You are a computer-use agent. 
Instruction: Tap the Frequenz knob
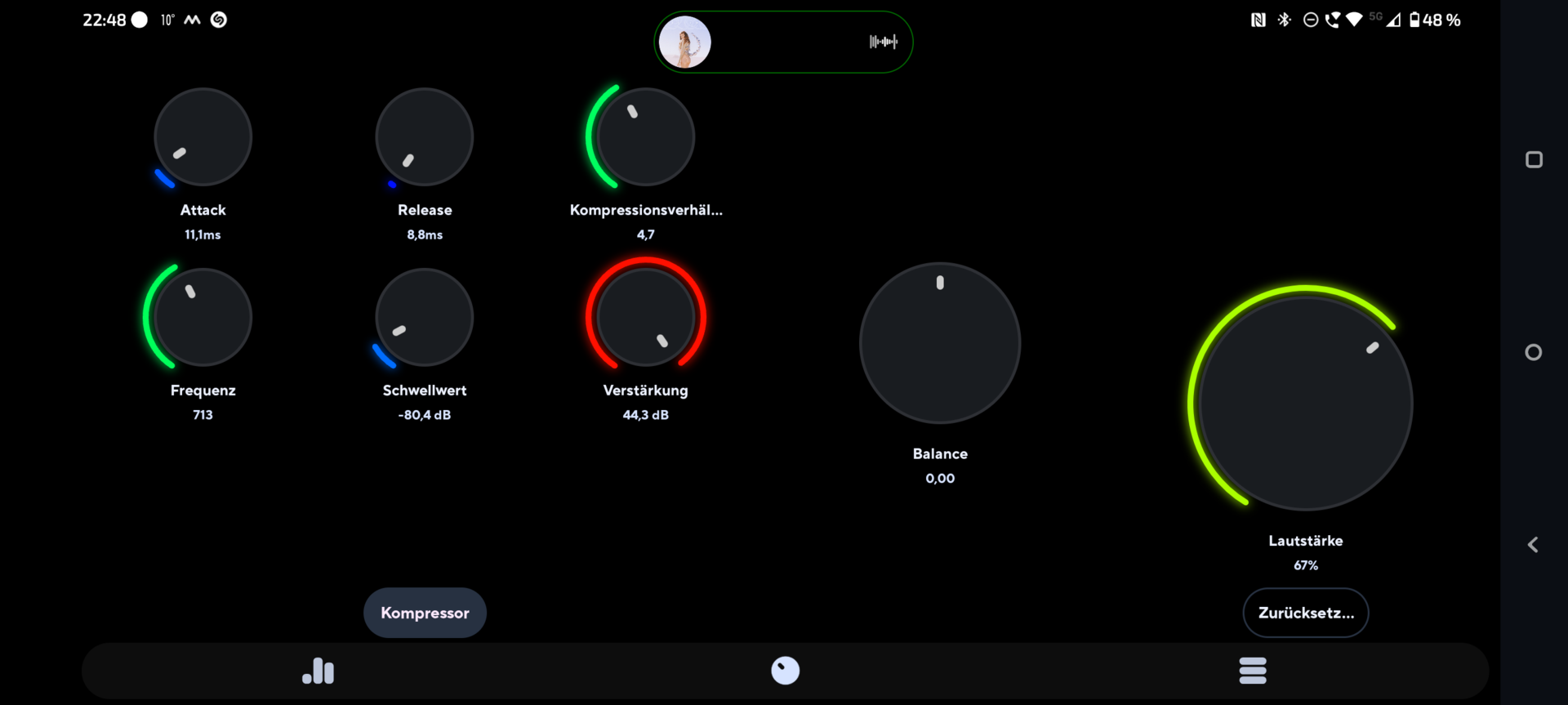[203, 318]
